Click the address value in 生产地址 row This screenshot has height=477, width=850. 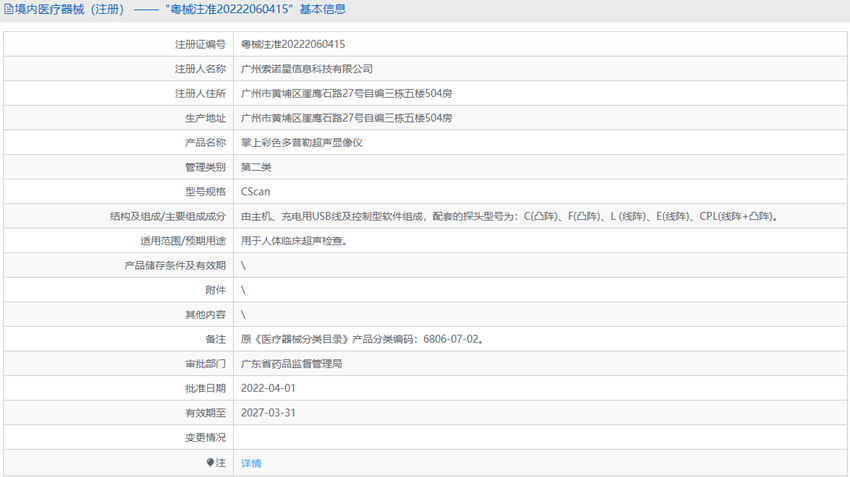(x=346, y=118)
